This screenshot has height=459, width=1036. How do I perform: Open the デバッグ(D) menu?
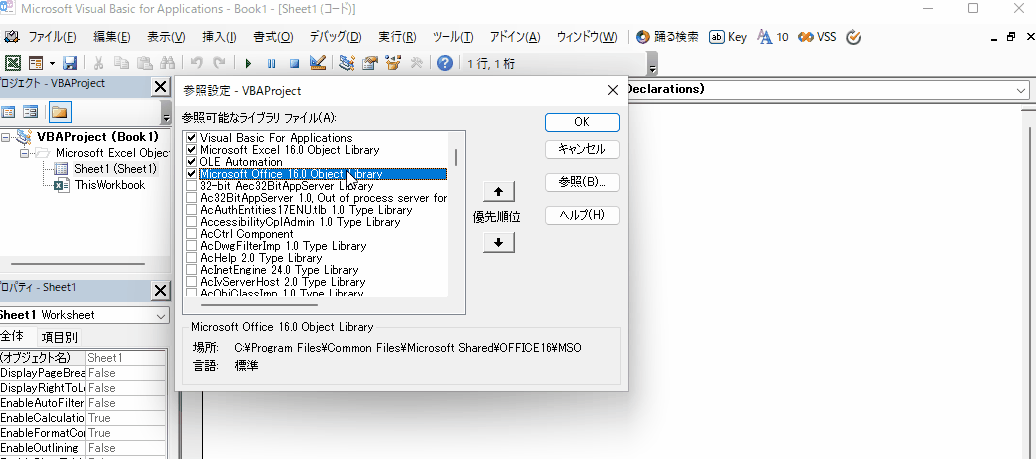pyautogui.click(x=336, y=37)
